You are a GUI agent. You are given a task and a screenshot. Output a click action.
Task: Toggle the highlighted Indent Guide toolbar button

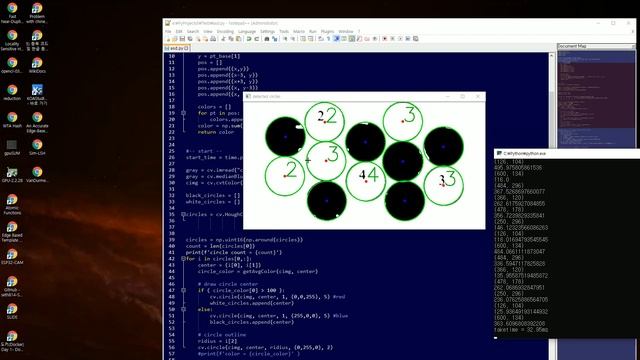336,39
